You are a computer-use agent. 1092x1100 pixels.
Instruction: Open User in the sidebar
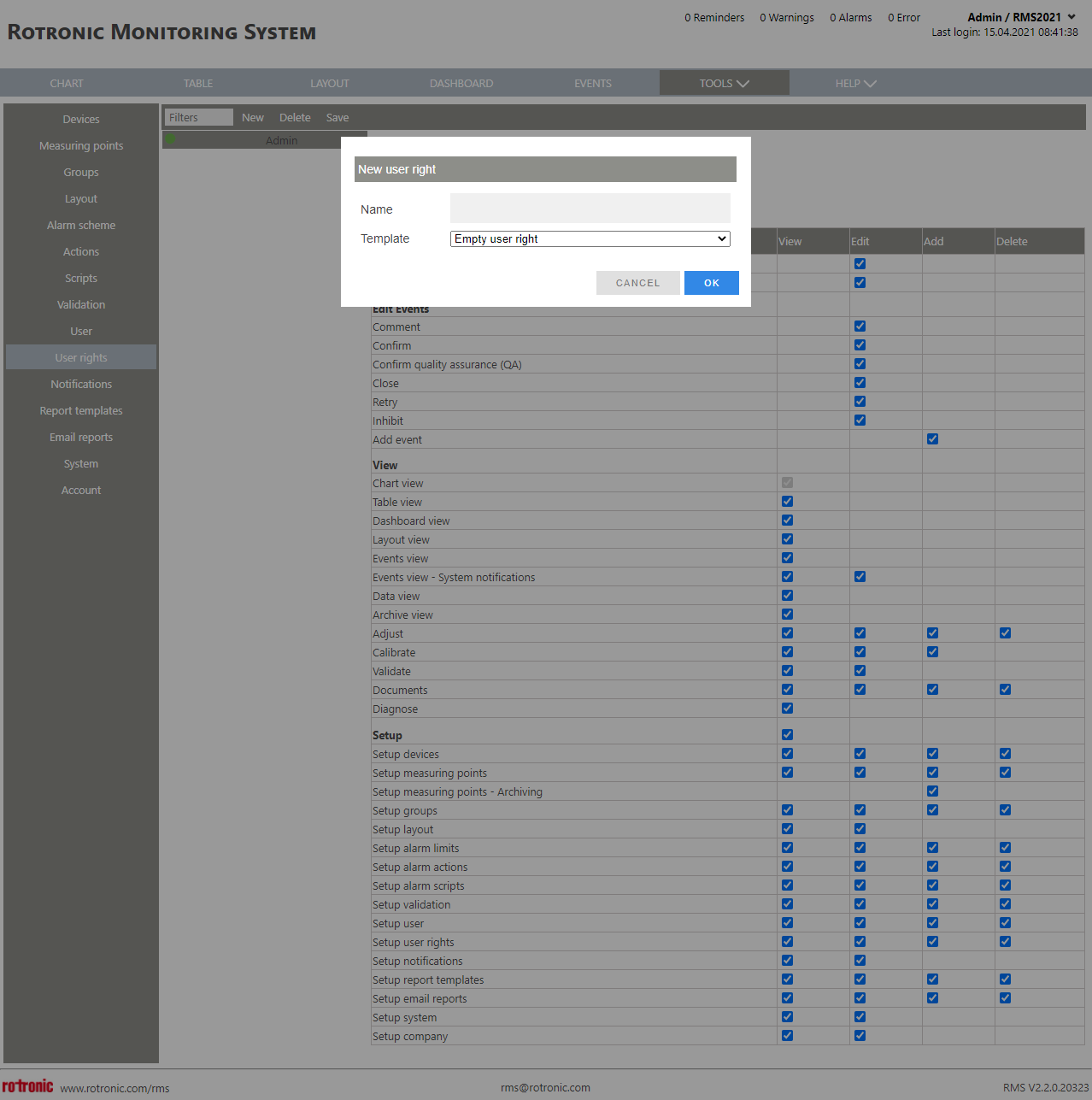(81, 331)
